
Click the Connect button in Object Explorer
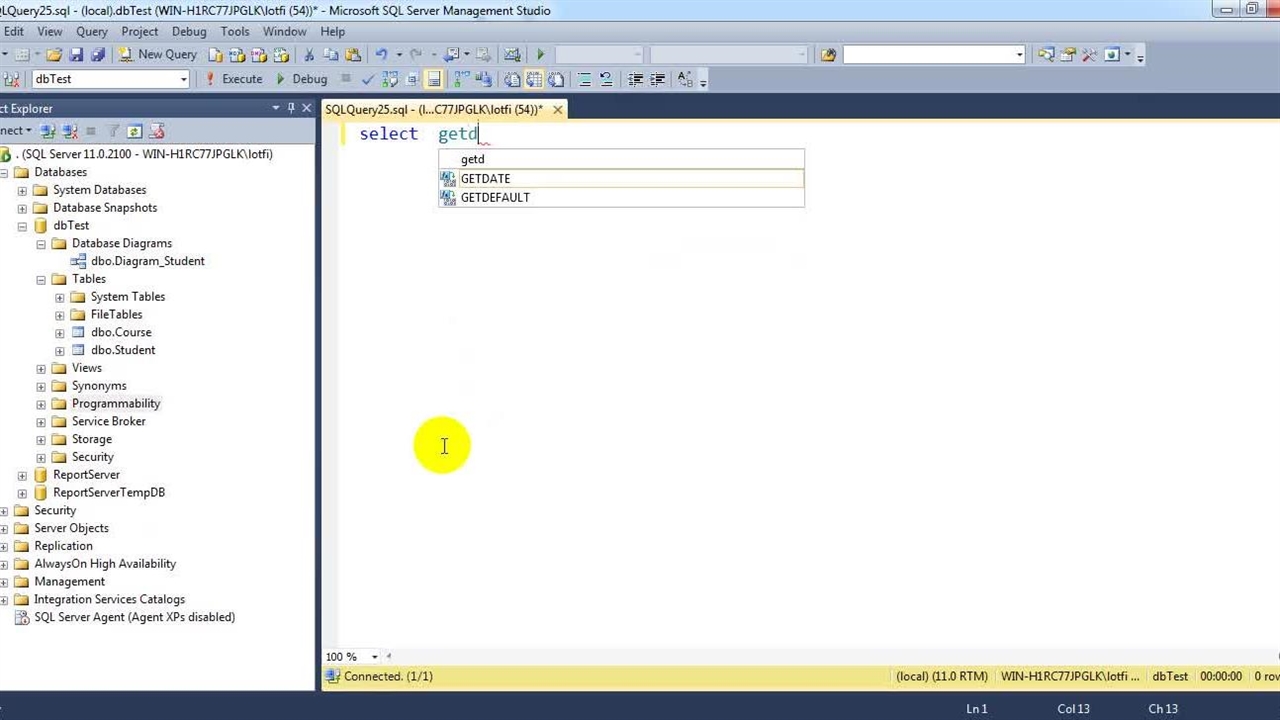(13, 131)
